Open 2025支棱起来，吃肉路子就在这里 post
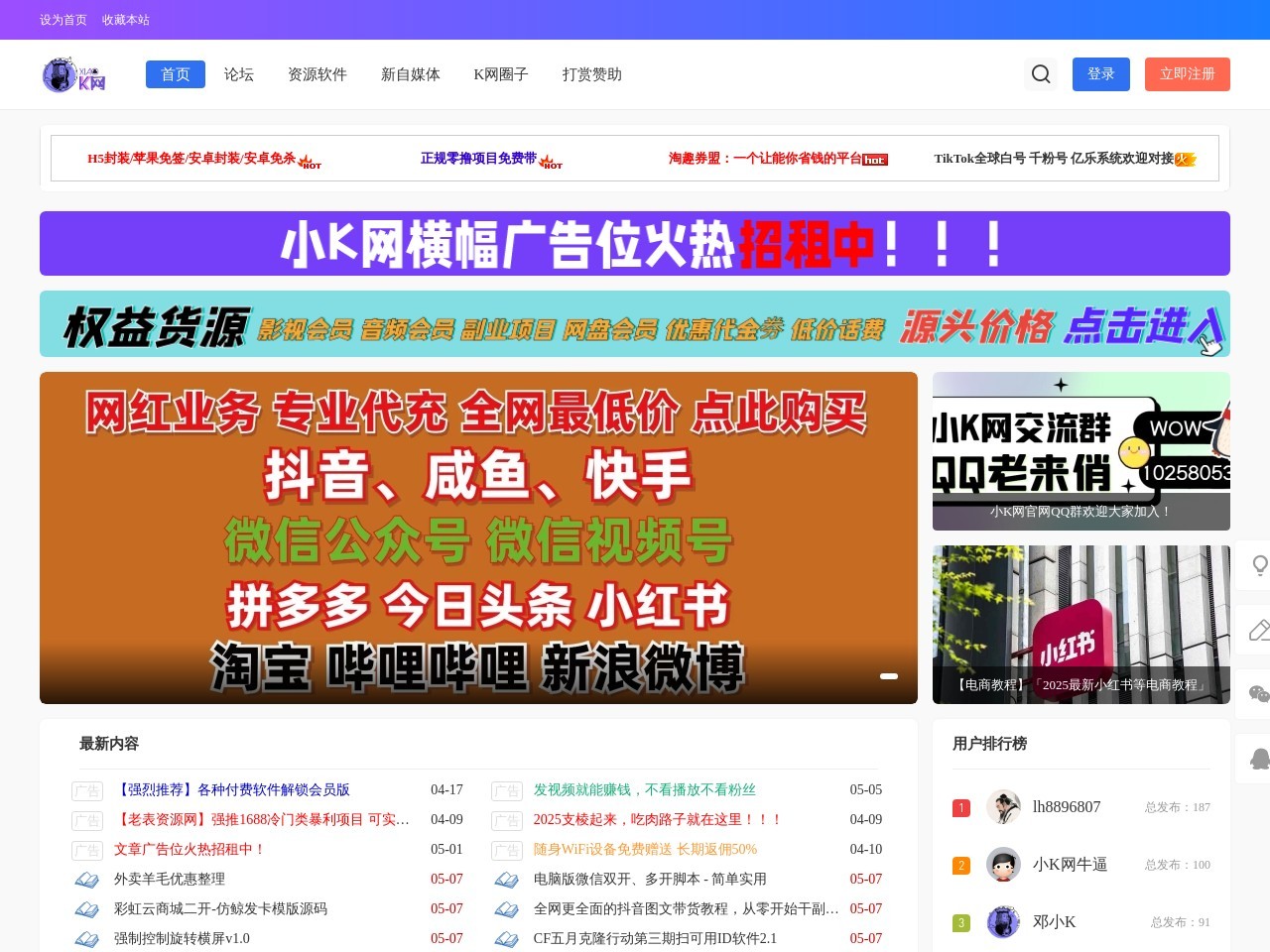This screenshot has width=1270, height=952. pos(659,820)
